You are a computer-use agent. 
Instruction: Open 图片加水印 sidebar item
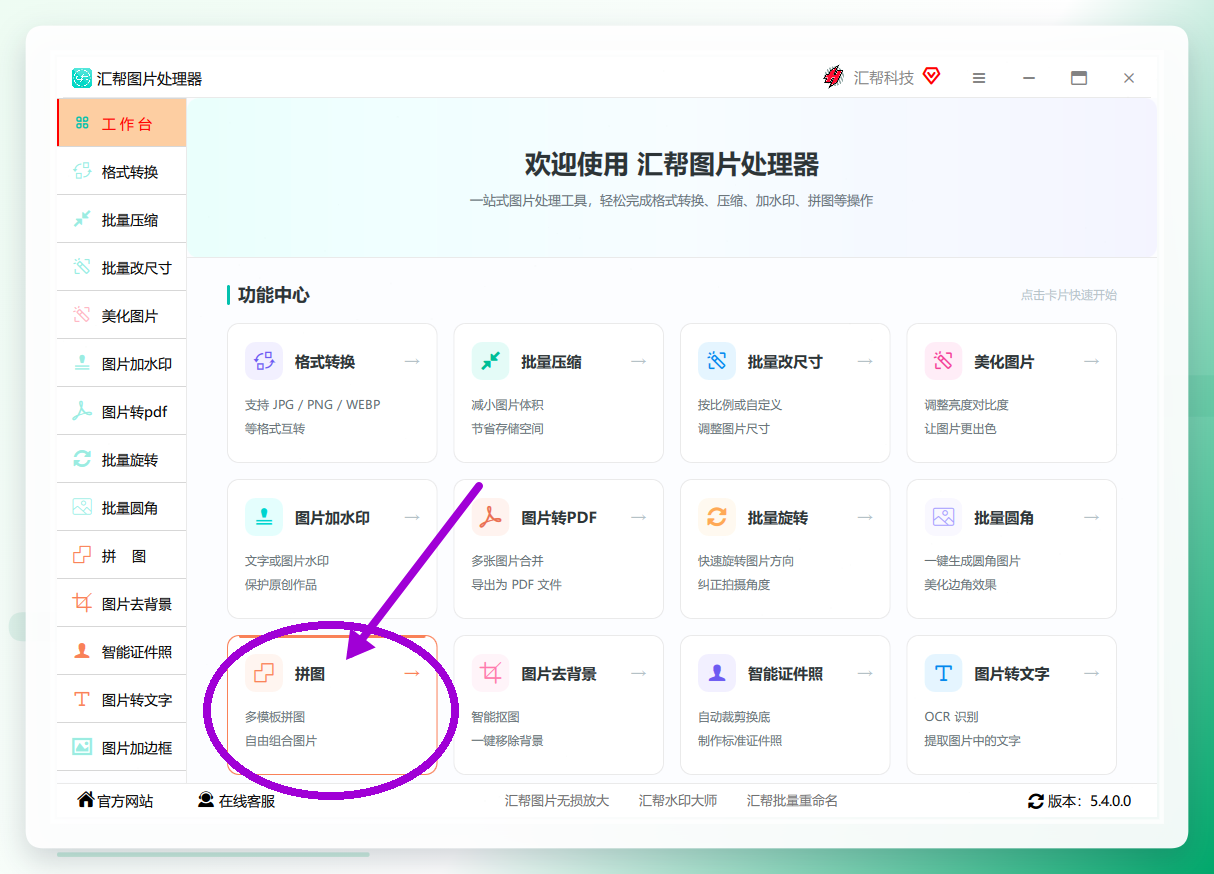[x=122, y=363]
